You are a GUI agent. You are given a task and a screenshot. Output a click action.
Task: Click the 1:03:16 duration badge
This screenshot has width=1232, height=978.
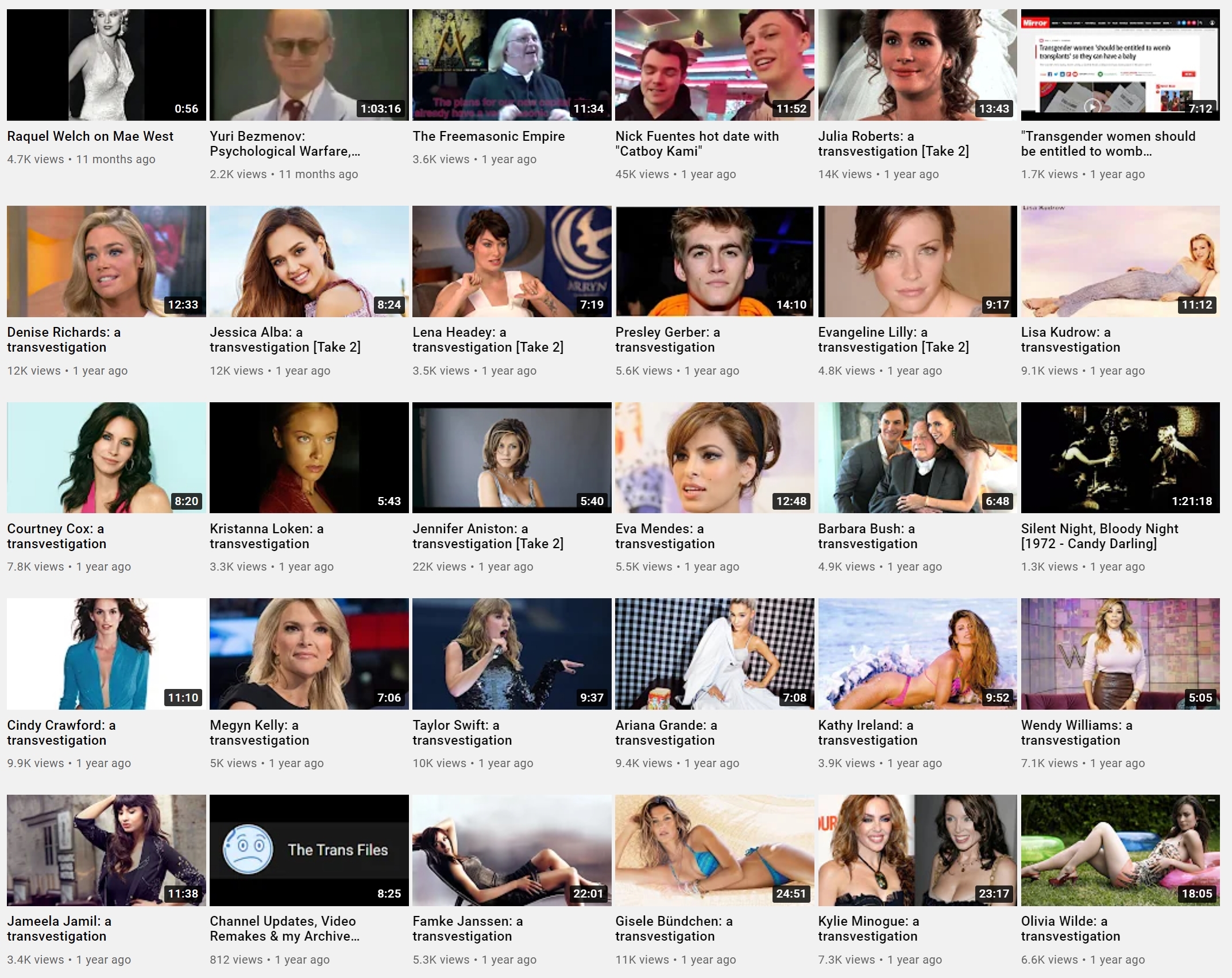point(381,109)
